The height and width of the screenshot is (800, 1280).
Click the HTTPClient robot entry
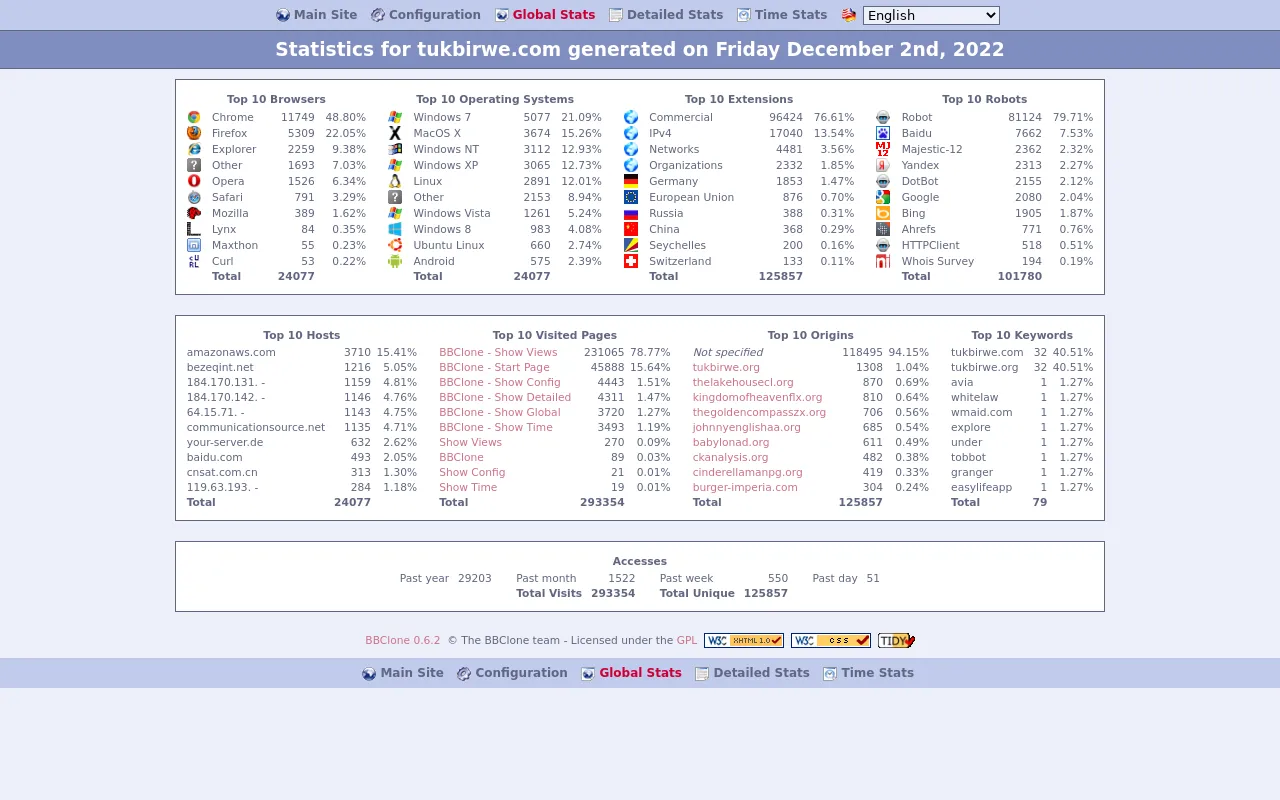930,245
